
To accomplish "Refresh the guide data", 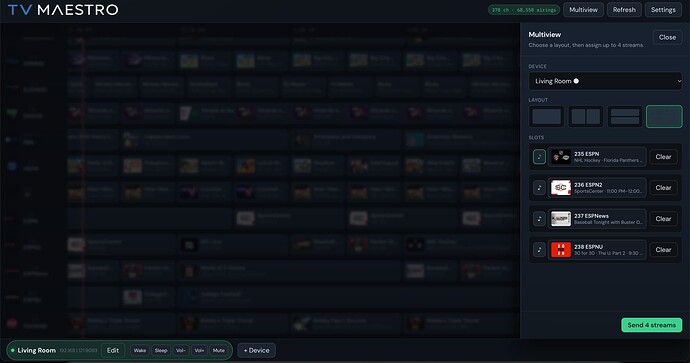I will click(x=624, y=10).
